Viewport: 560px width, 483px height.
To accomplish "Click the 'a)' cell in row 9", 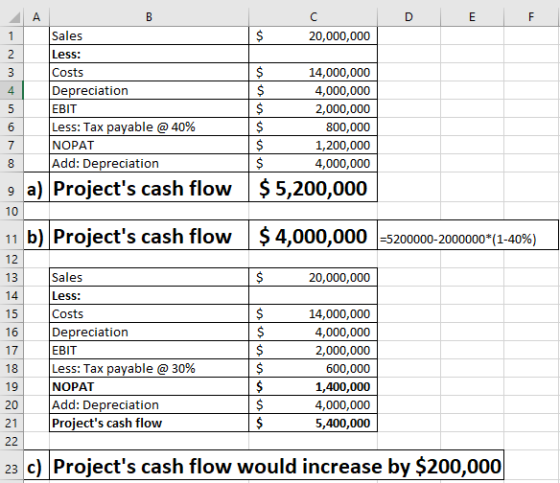I will (36, 187).
